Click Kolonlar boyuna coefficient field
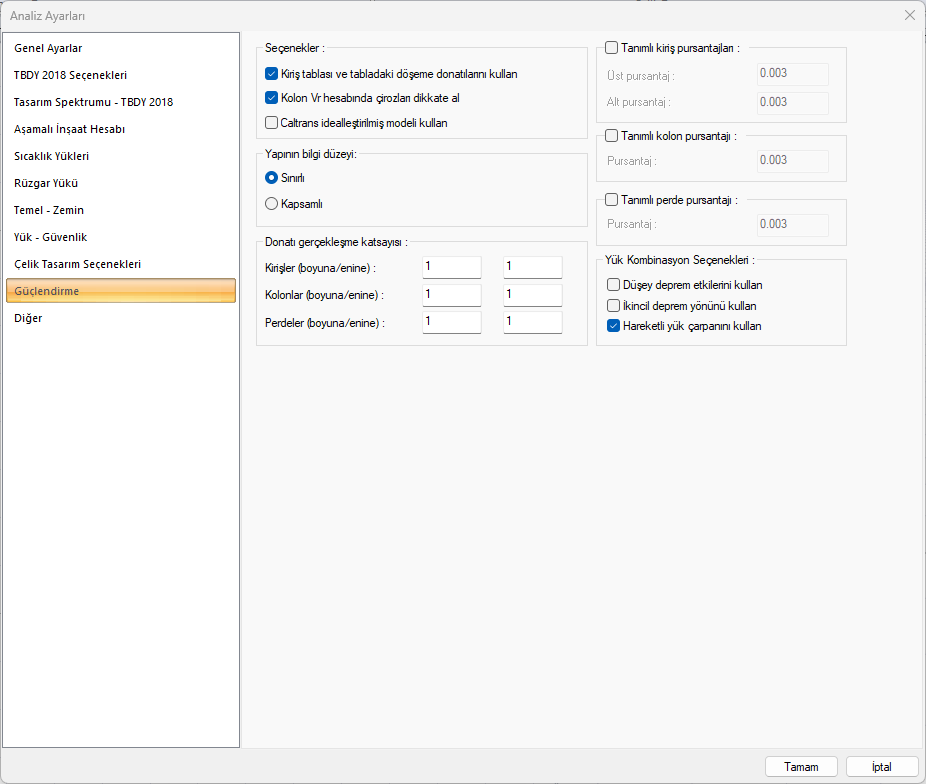 452,295
